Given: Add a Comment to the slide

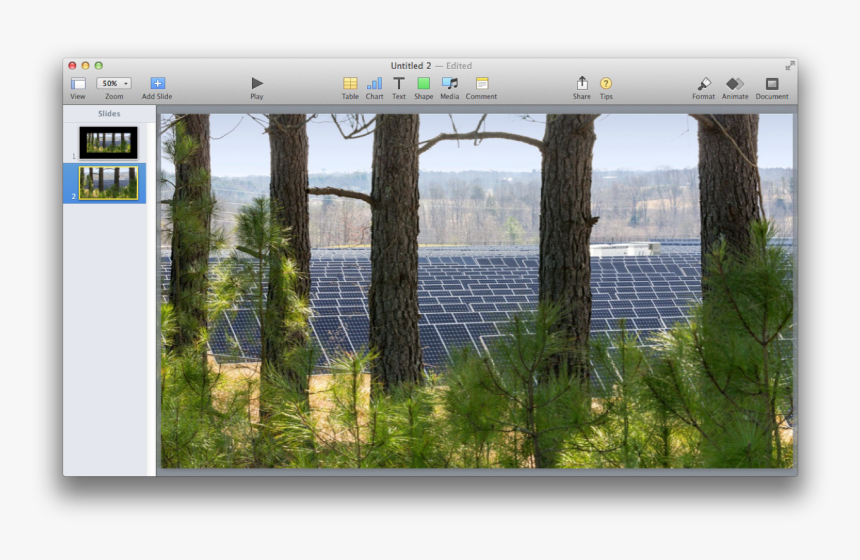Looking at the screenshot, I should click(x=481, y=84).
